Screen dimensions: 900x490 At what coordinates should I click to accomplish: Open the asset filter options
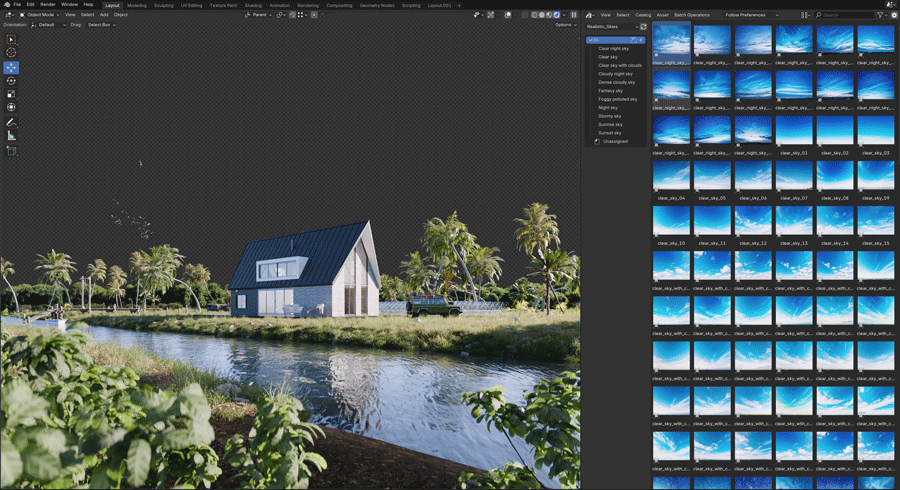coord(882,15)
